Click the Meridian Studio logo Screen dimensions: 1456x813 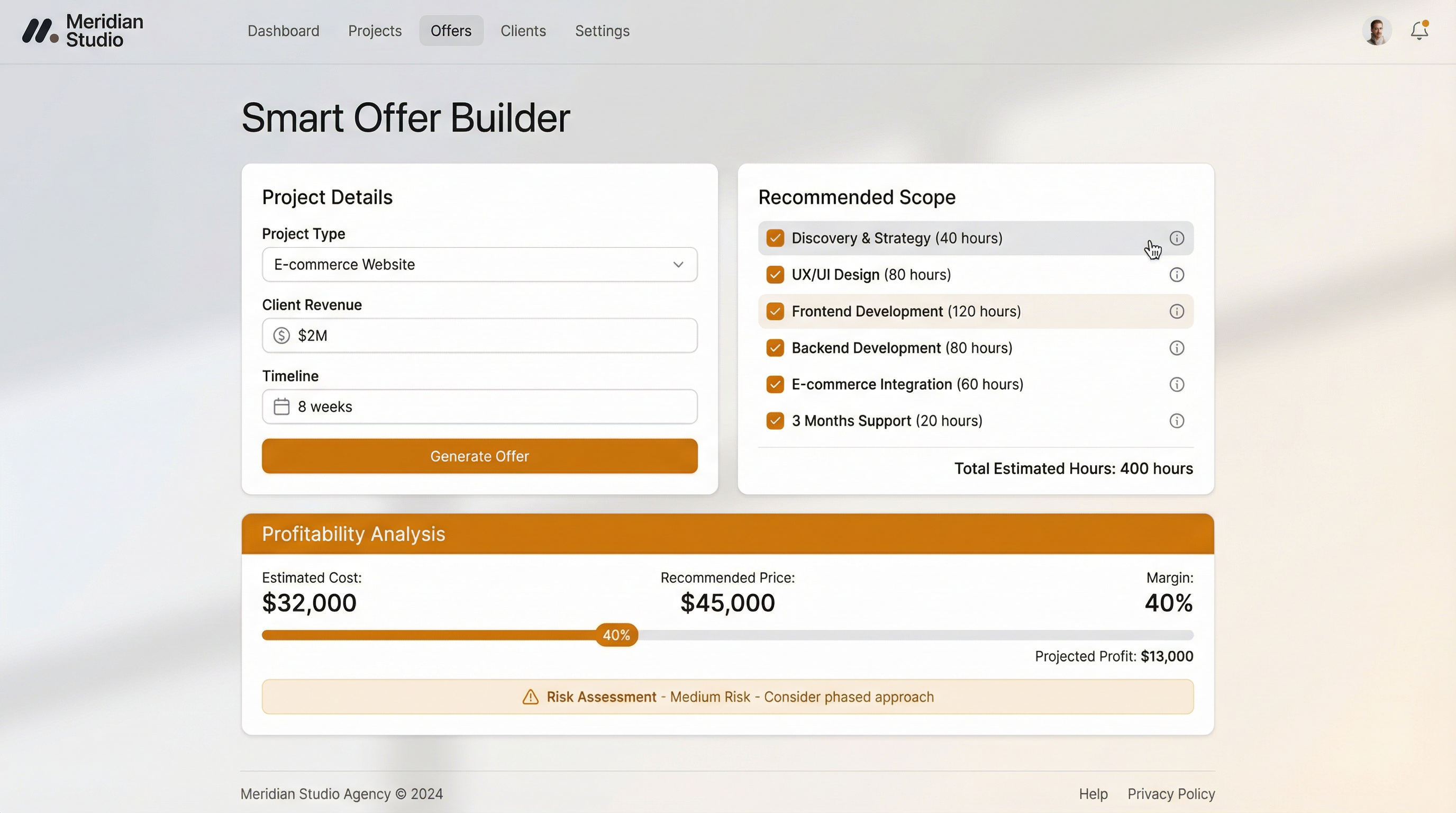83,31
